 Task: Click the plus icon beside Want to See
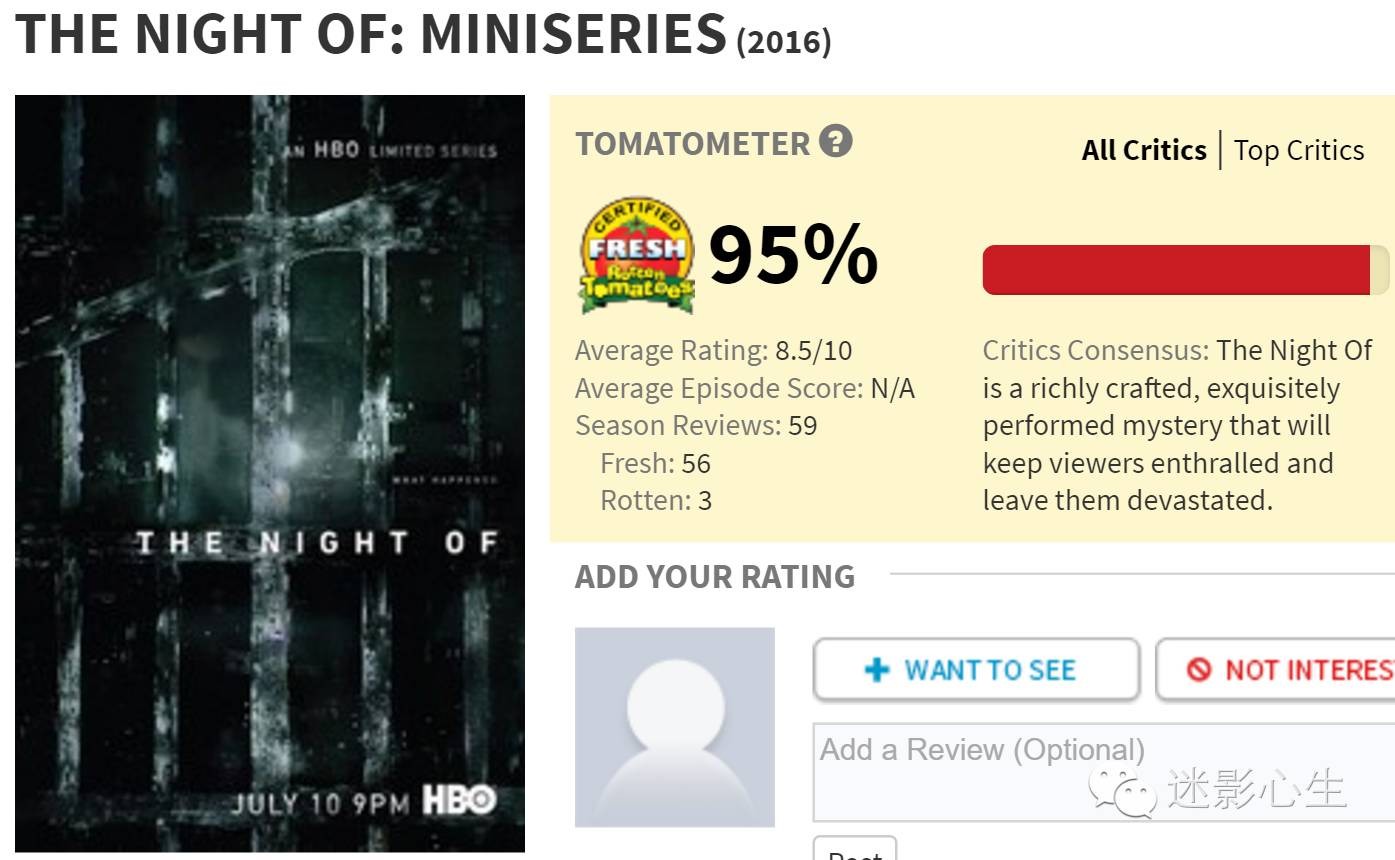coord(877,670)
